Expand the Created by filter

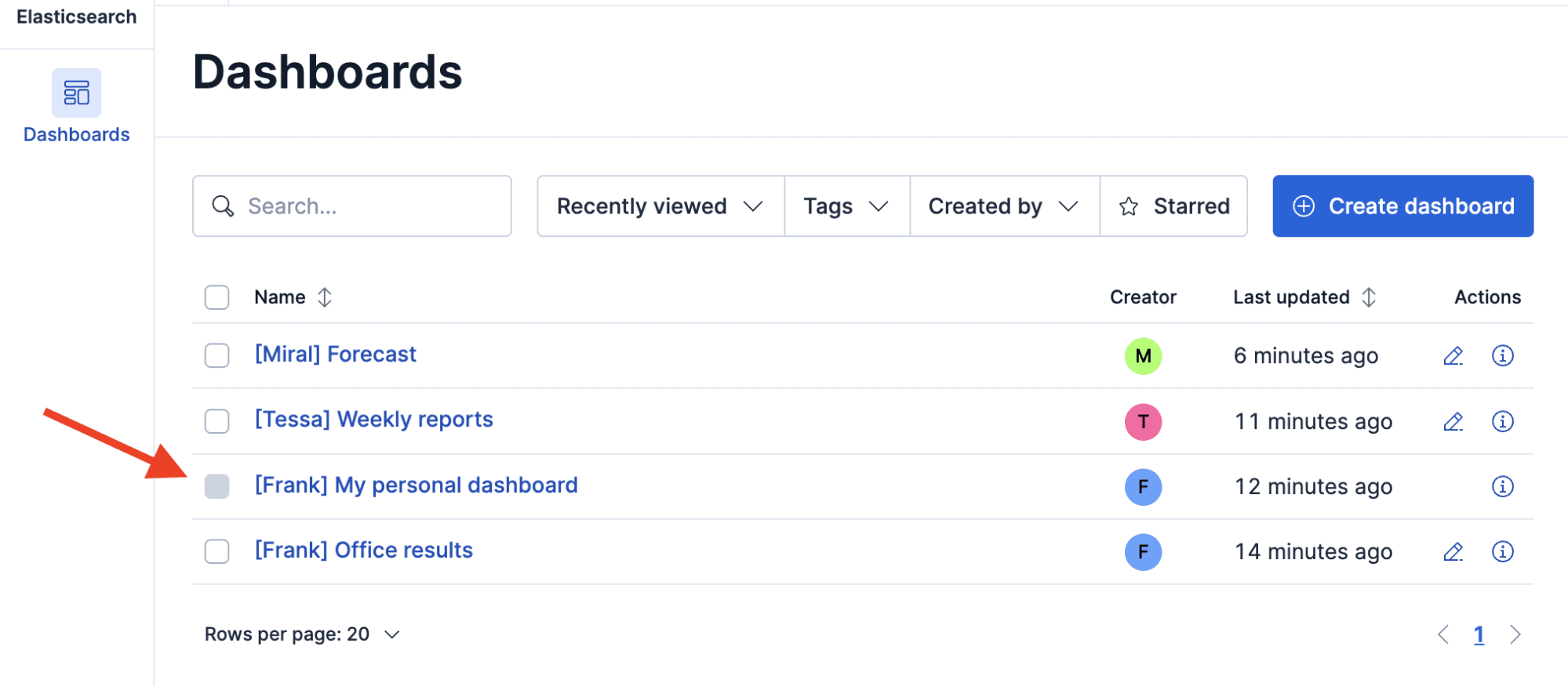[x=1003, y=206]
